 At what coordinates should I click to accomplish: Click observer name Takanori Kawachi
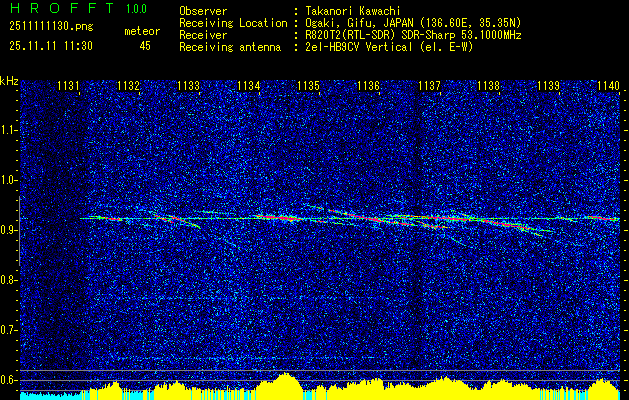point(351,12)
